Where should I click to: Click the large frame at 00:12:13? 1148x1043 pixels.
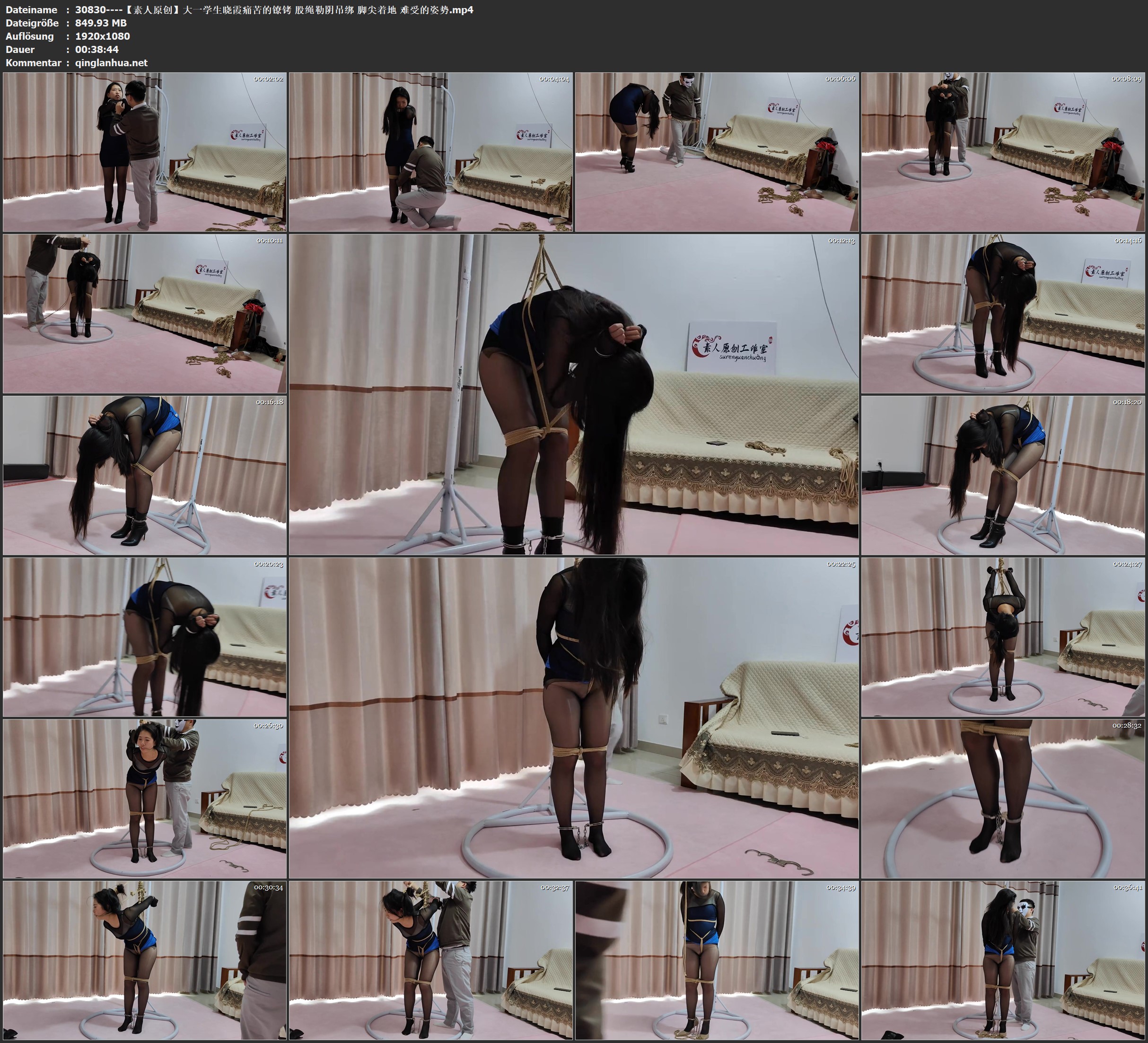(x=573, y=394)
